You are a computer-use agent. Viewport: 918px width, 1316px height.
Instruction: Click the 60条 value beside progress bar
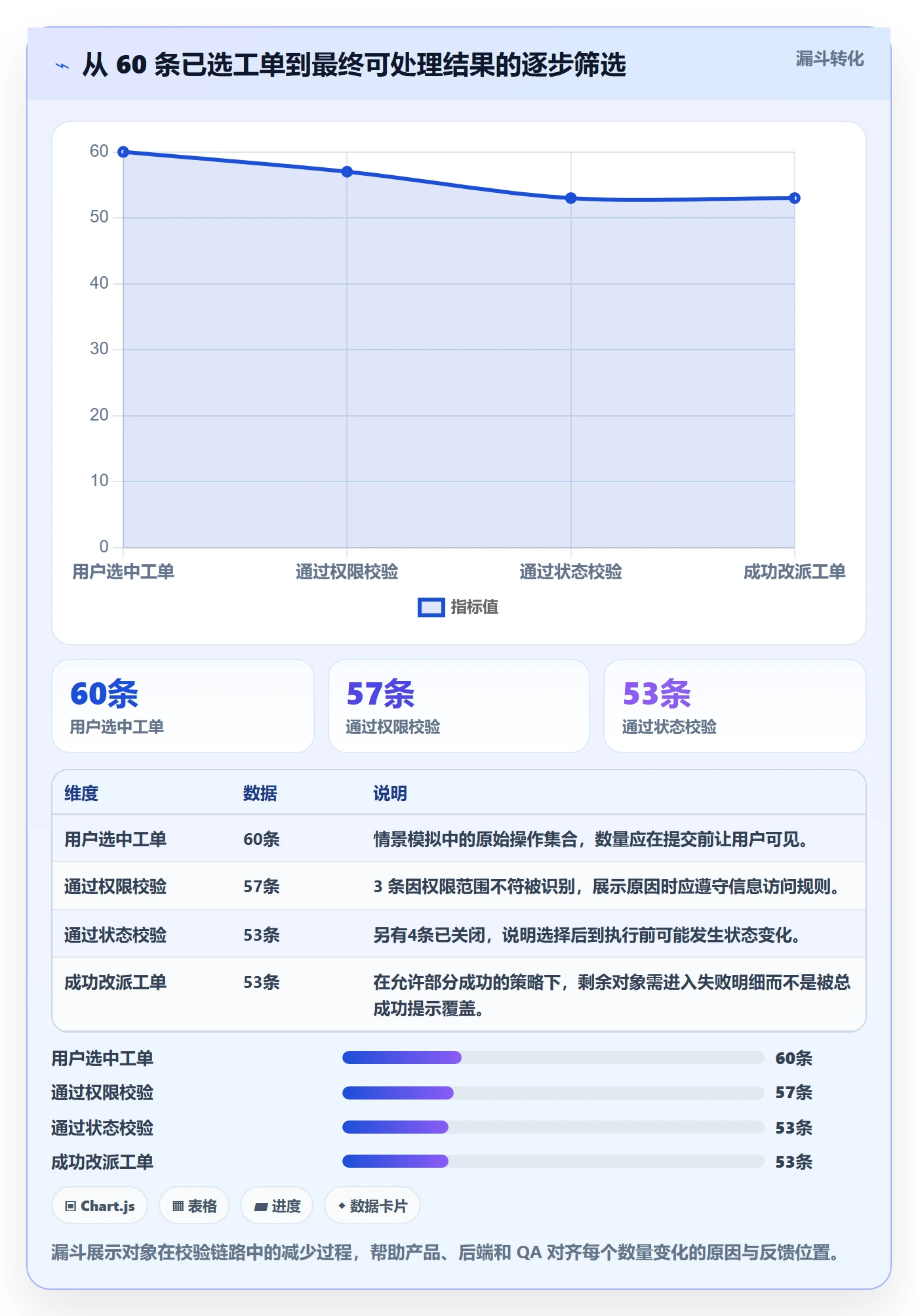(x=794, y=1058)
